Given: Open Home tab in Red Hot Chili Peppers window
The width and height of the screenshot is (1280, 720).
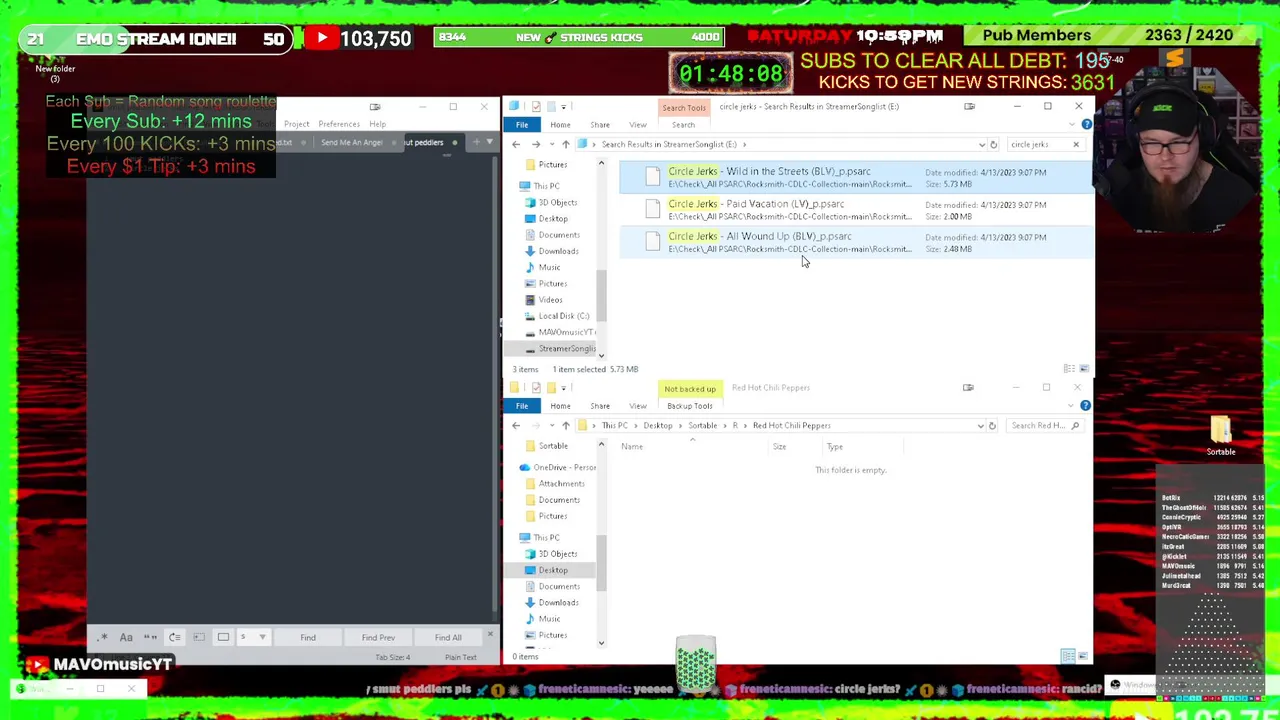Looking at the screenshot, I should click(x=560, y=406).
